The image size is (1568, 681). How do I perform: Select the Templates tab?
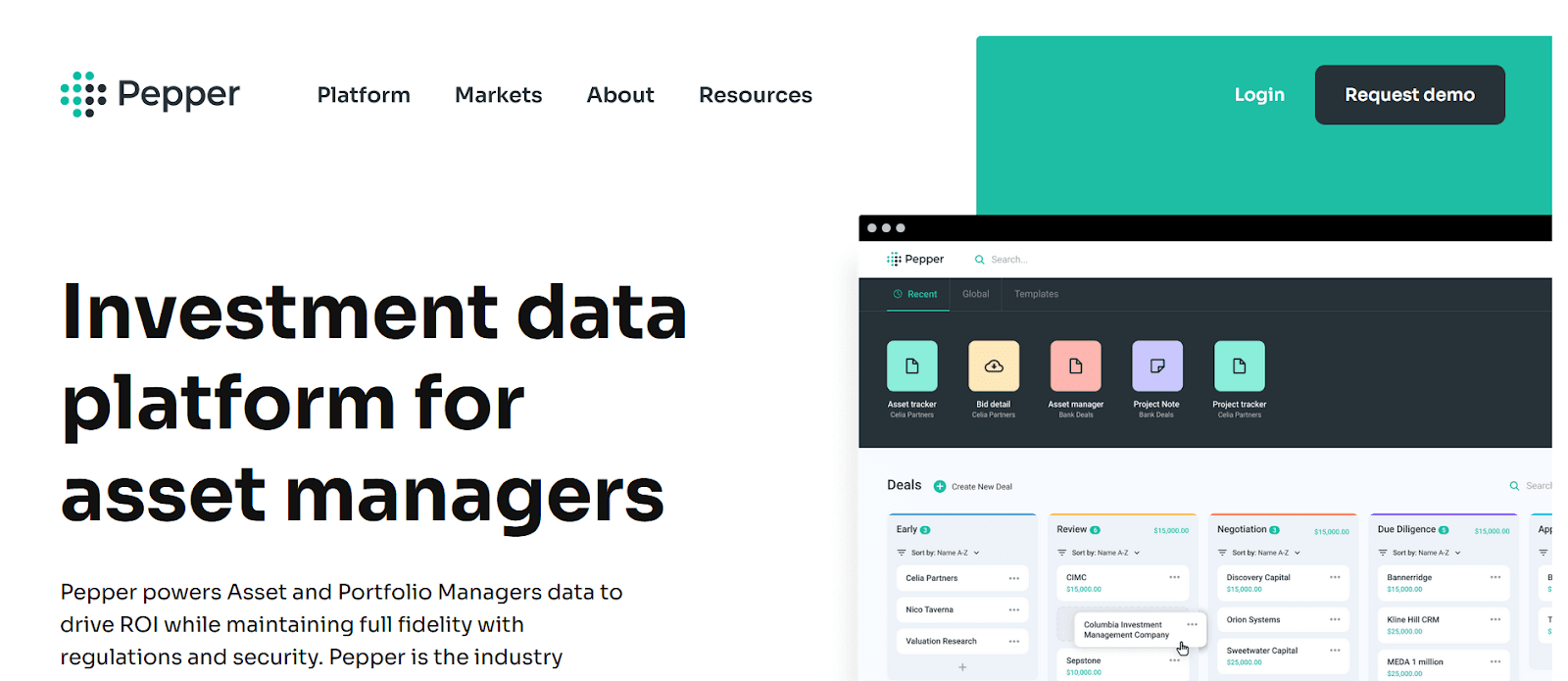1036,294
